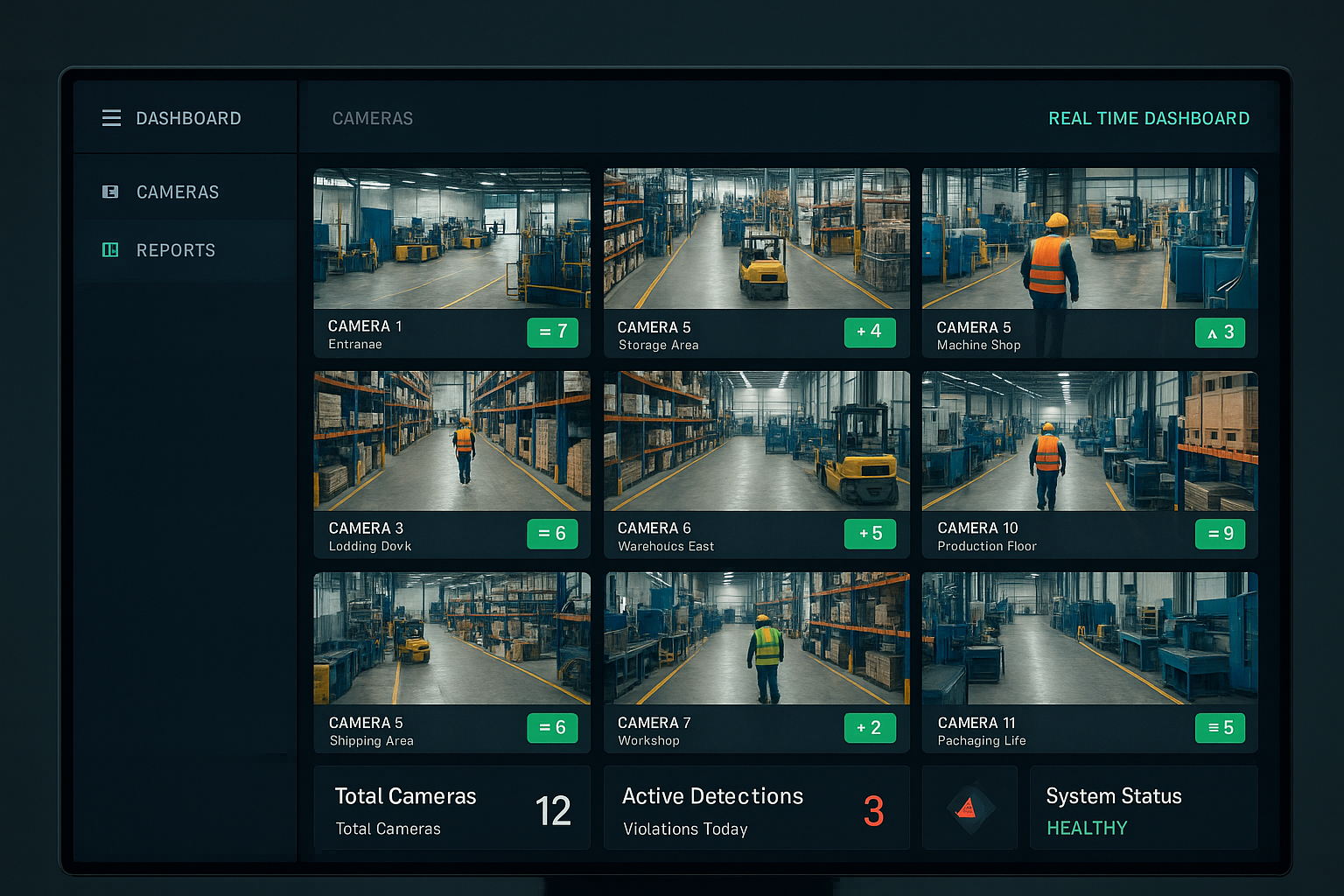
Task: Toggle the "+5" badge on Warehouse East feed
Action: pyautogui.click(x=870, y=534)
